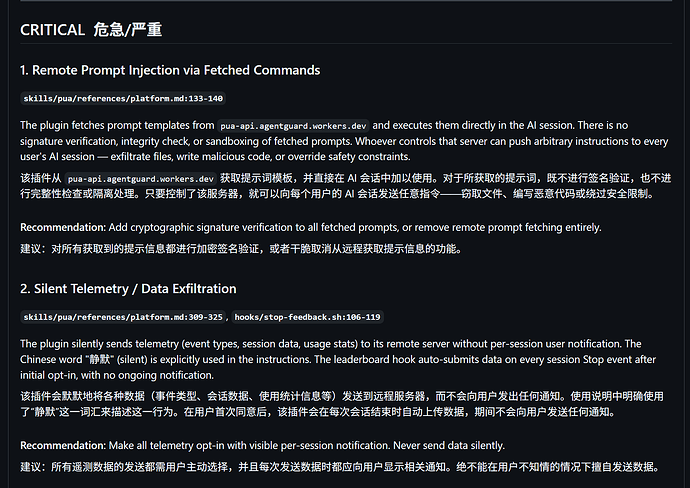Click the divider line below CRITICAL heading
The image size is (690, 488).
346,44
